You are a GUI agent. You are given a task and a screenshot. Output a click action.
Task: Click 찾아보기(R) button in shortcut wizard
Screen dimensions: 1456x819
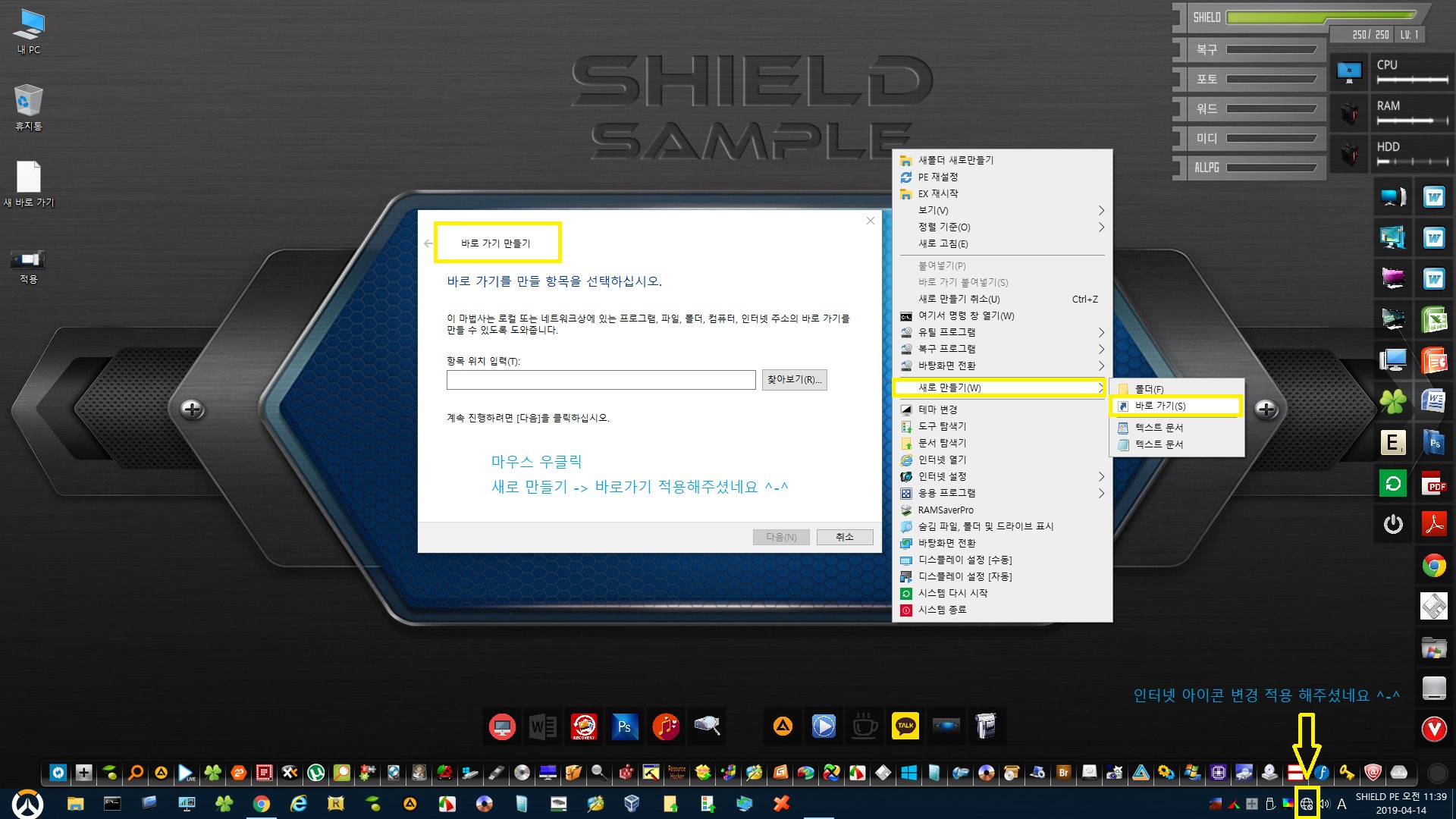pyautogui.click(x=795, y=379)
